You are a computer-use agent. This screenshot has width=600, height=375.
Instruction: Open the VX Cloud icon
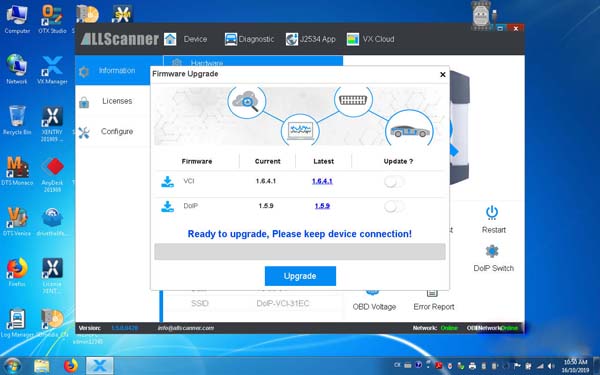click(x=353, y=39)
